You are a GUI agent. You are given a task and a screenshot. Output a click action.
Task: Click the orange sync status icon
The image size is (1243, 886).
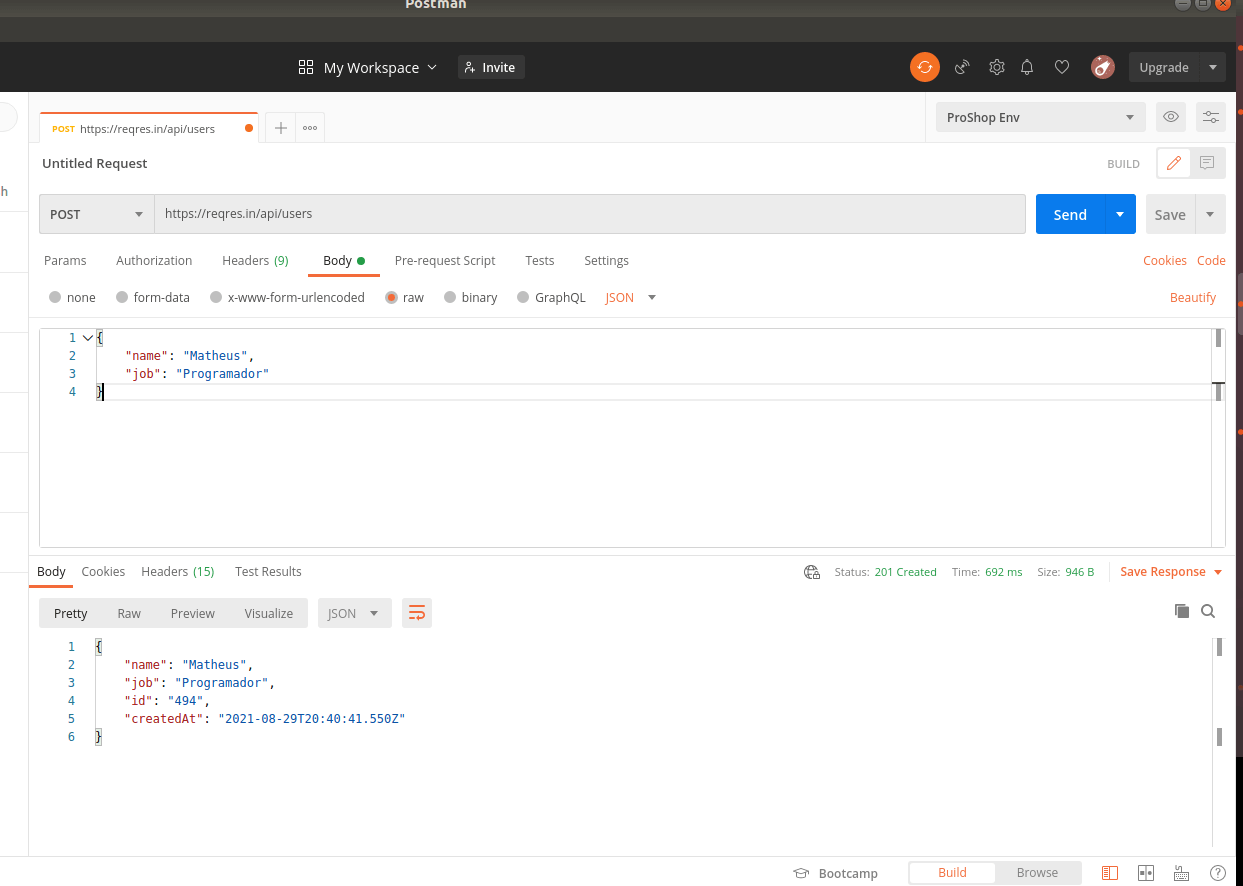925,67
